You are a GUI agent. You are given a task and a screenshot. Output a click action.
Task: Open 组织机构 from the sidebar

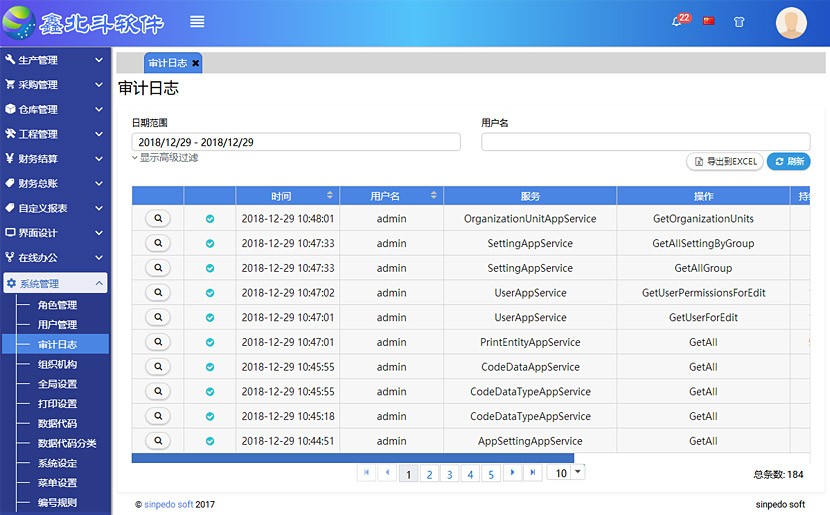tap(57, 364)
